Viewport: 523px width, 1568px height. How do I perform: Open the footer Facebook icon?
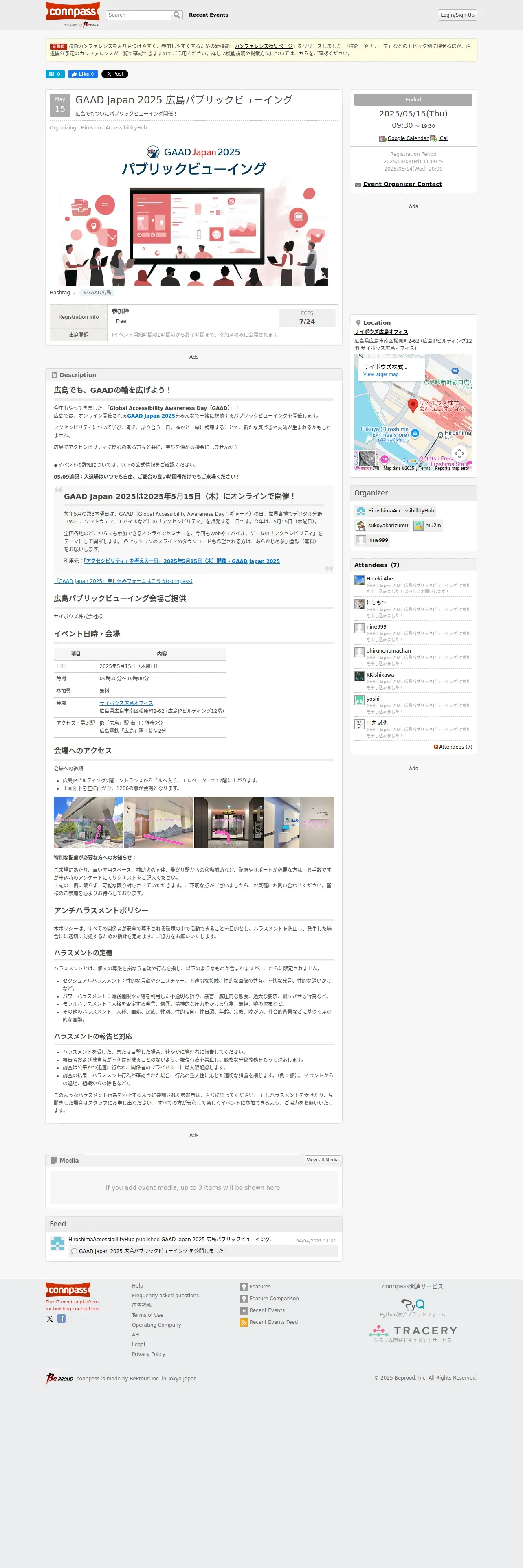[62, 1318]
